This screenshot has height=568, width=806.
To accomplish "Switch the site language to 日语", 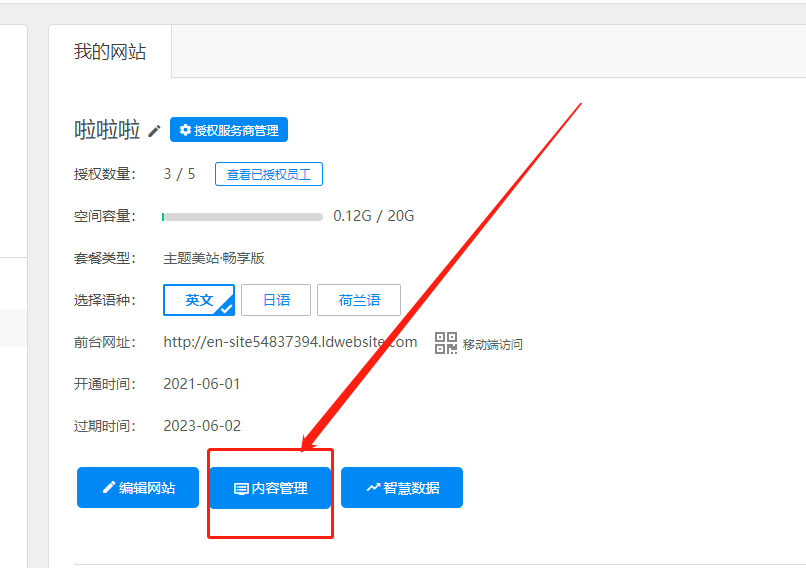I will 276,300.
